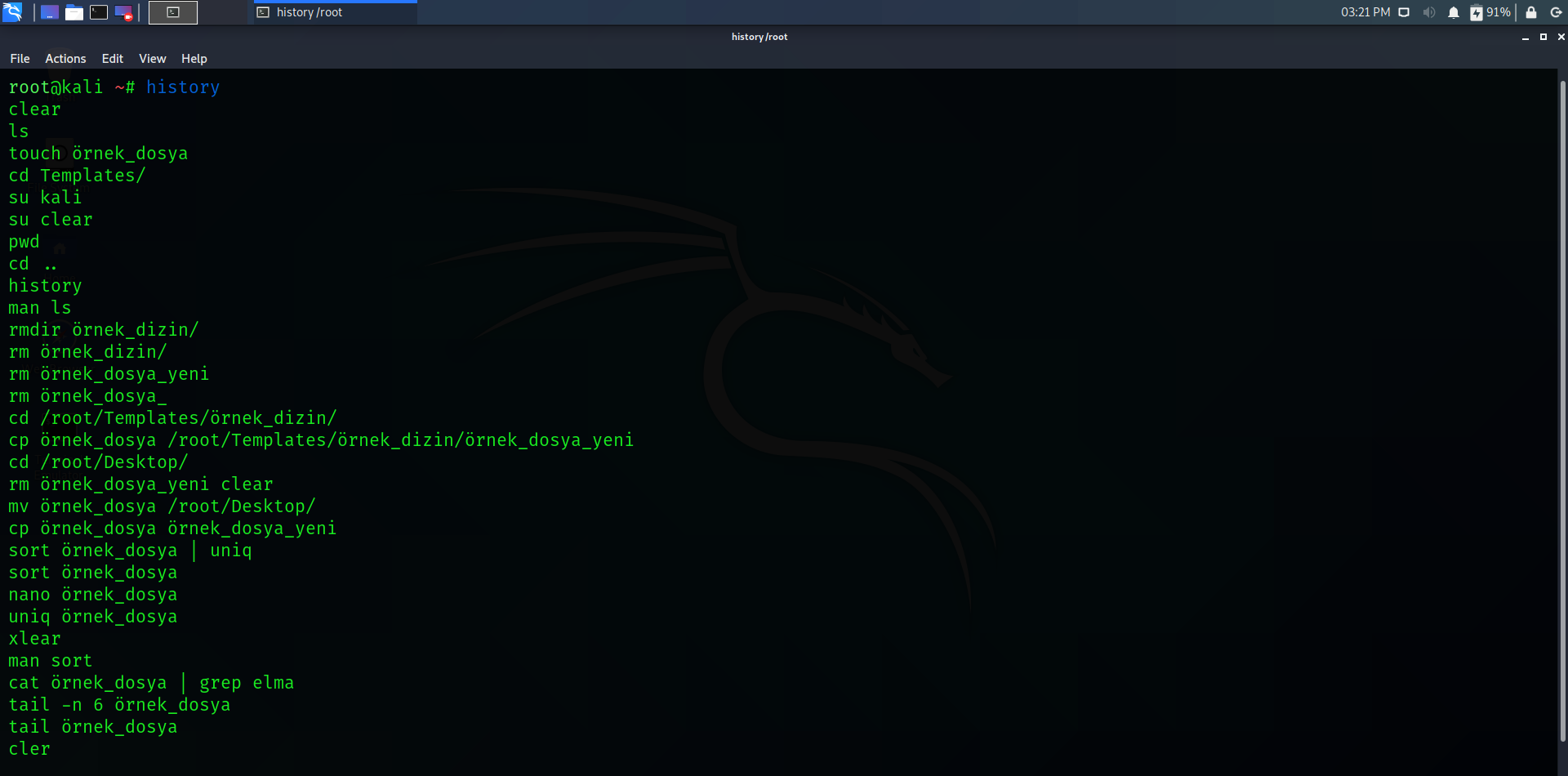1568x776 pixels.
Task: Open the File menu
Action: [x=20, y=59]
